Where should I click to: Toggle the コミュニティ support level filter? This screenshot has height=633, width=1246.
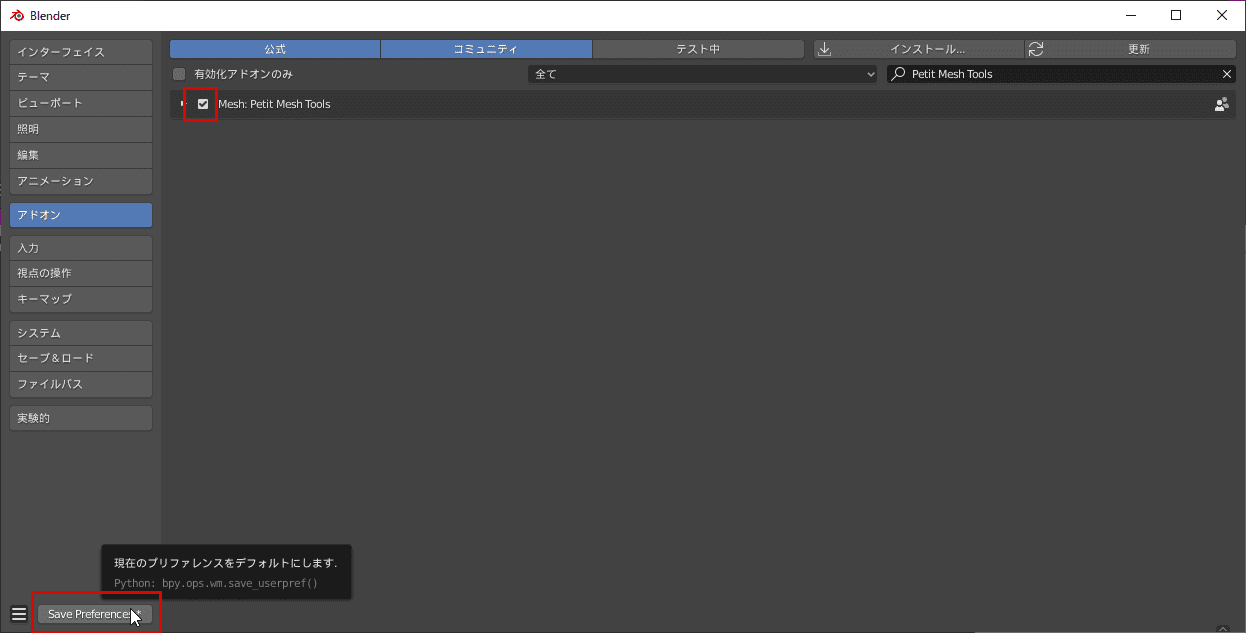click(486, 49)
